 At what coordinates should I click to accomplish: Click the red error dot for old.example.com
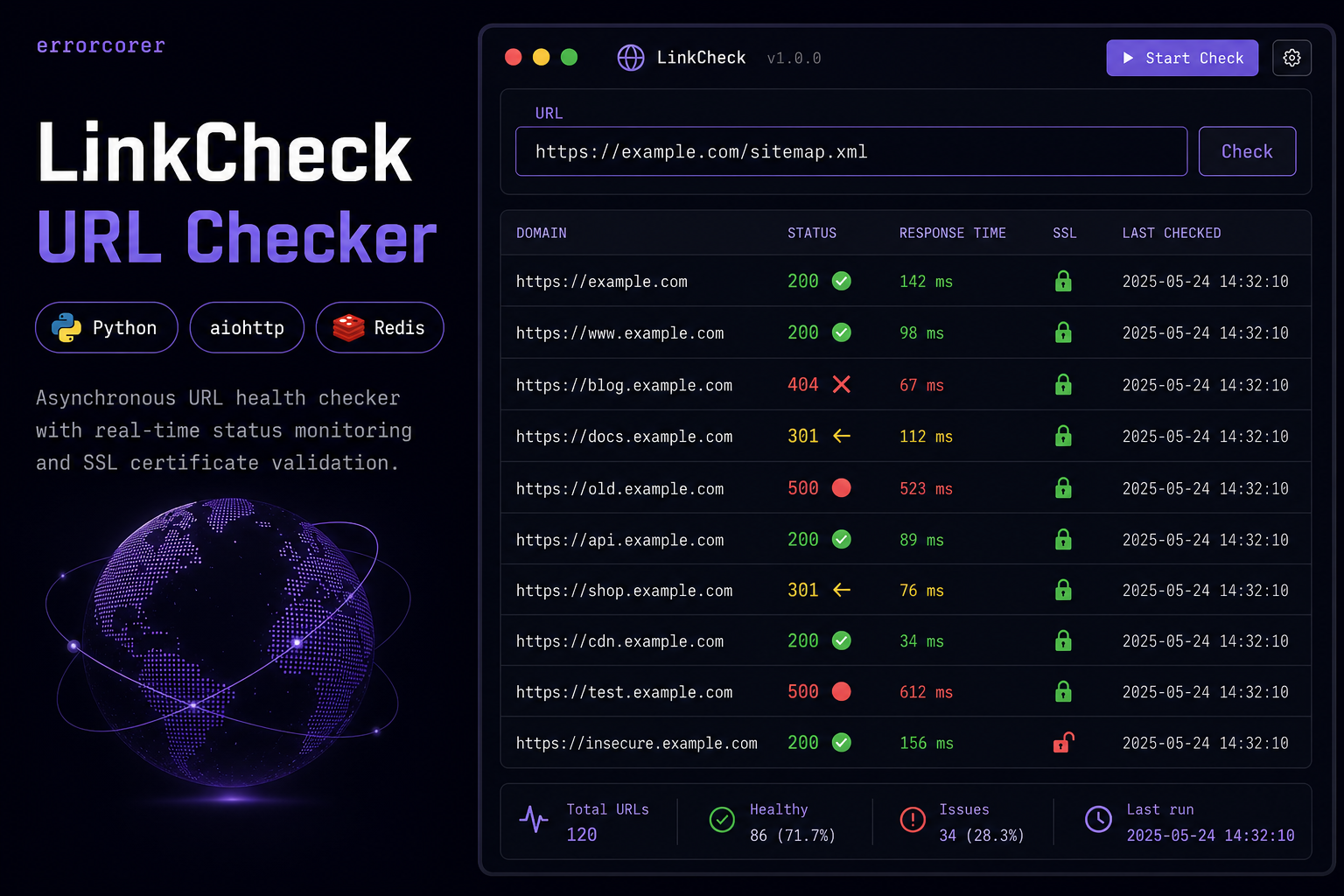[842, 487]
